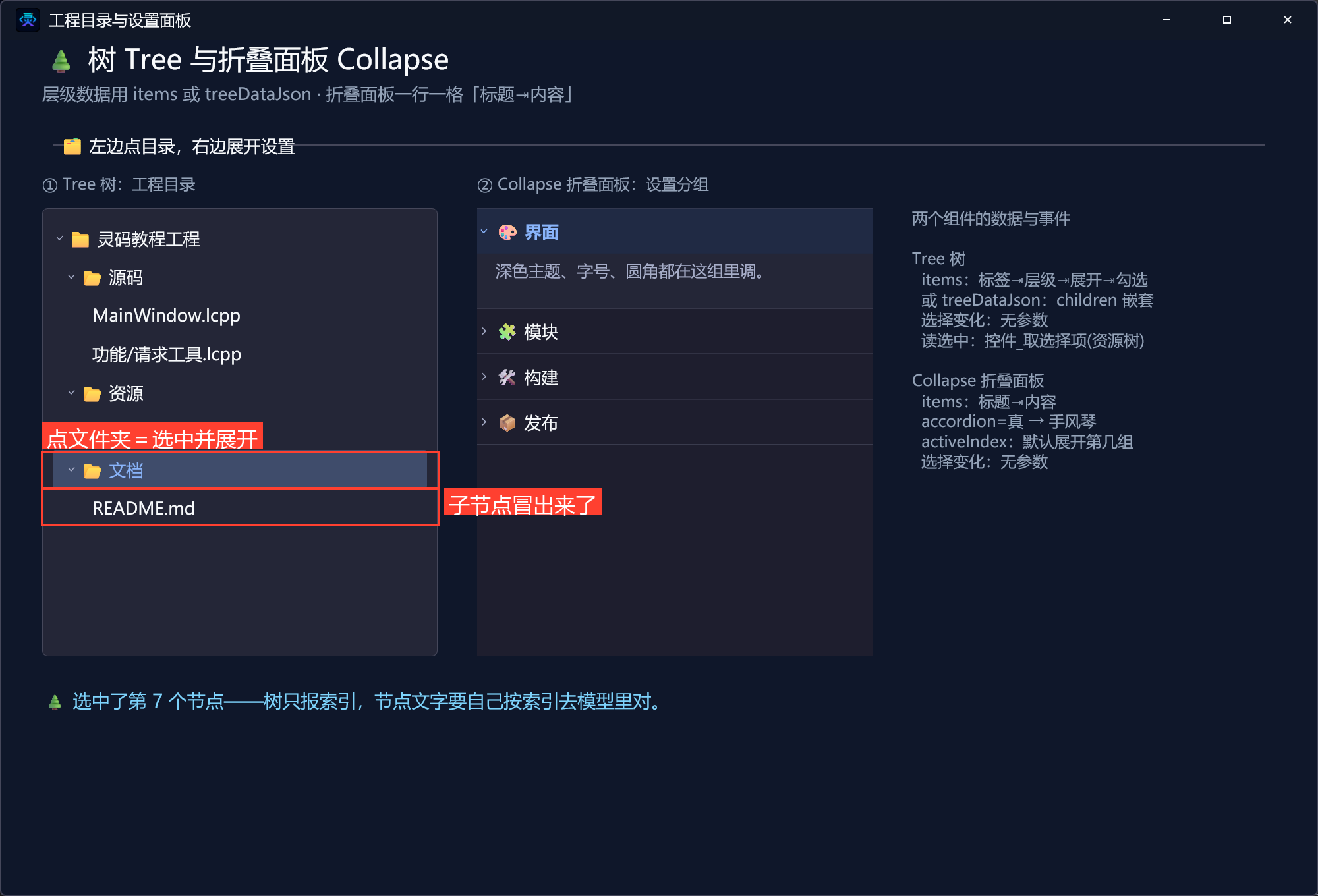Viewport: 1318px width, 896px height.
Task: Select the 灵码教程工程 tree label
Action: (x=149, y=239)
